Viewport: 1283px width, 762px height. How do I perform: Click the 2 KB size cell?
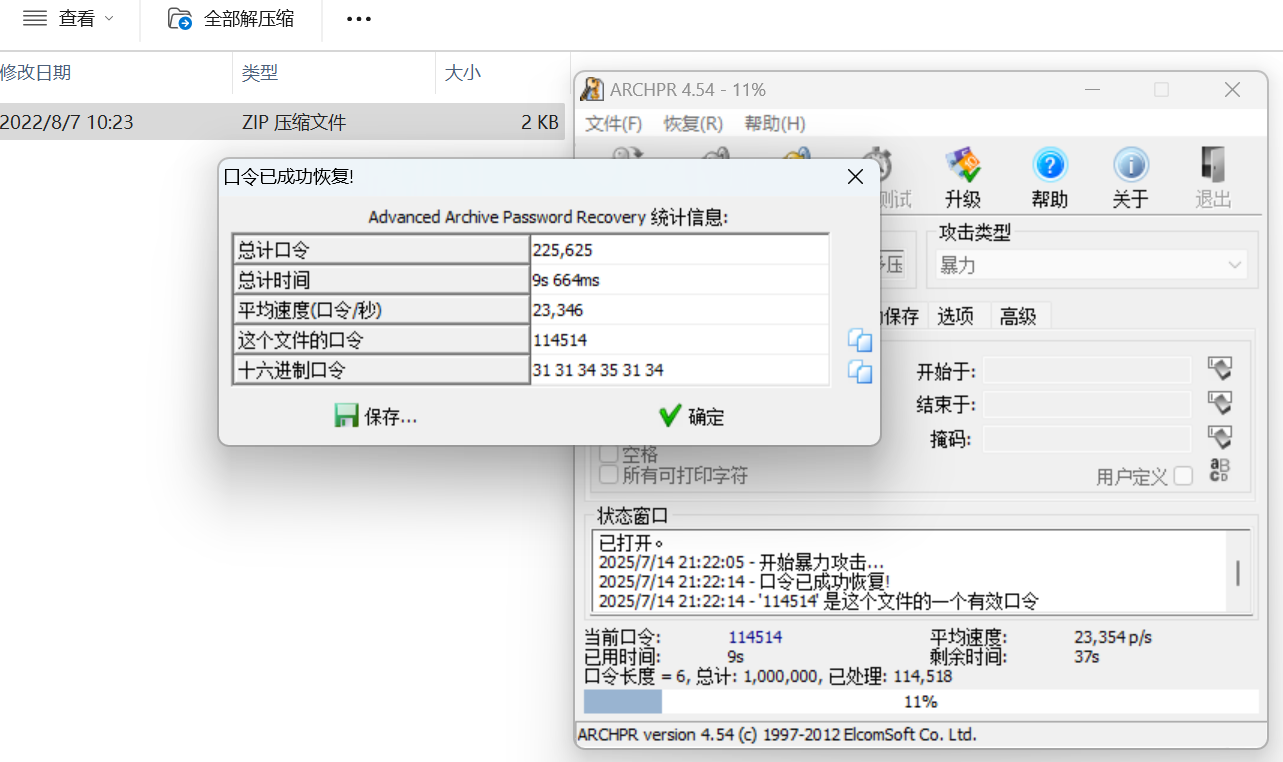tap(540, 123)
